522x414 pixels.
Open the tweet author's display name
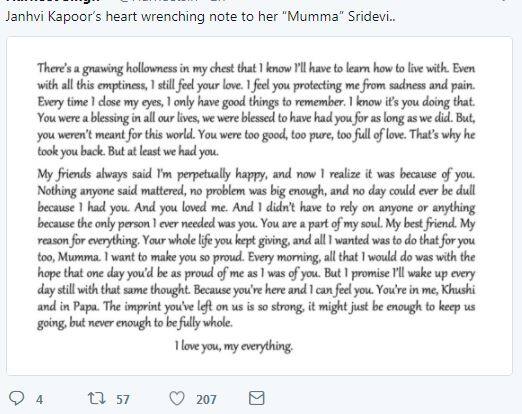(53, 1)
